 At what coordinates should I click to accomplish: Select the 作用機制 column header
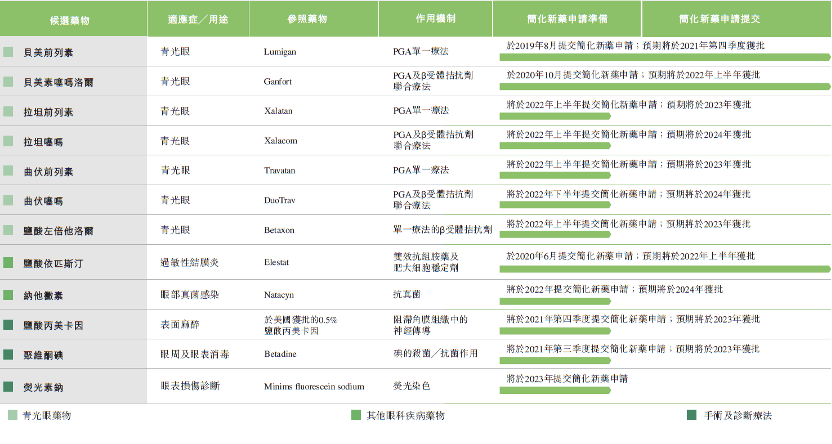pos(436,19)
